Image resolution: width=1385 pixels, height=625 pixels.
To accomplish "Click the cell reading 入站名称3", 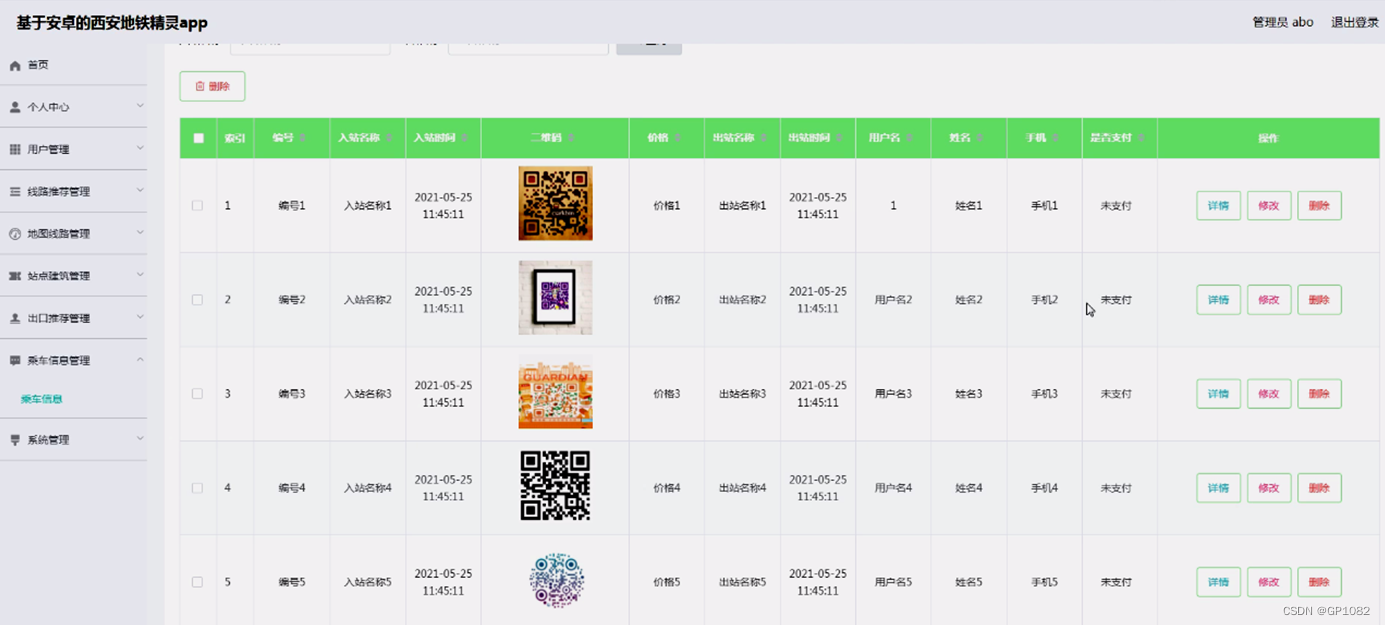I will pyautogui.click(x=368, y=394).
